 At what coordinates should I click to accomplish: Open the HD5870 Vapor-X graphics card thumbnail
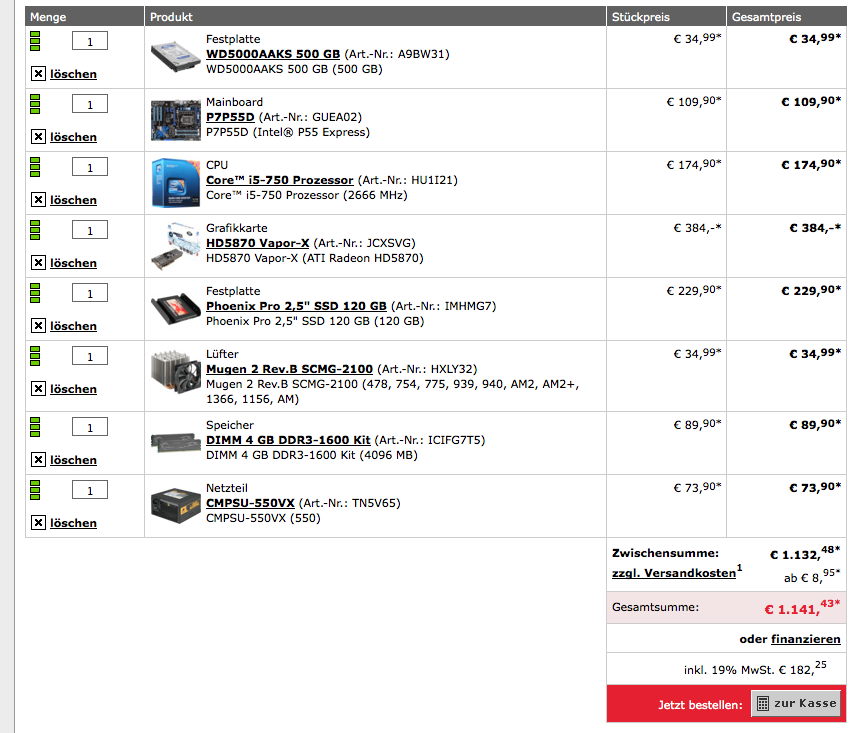pyautogui.click(x=176, y=246)
